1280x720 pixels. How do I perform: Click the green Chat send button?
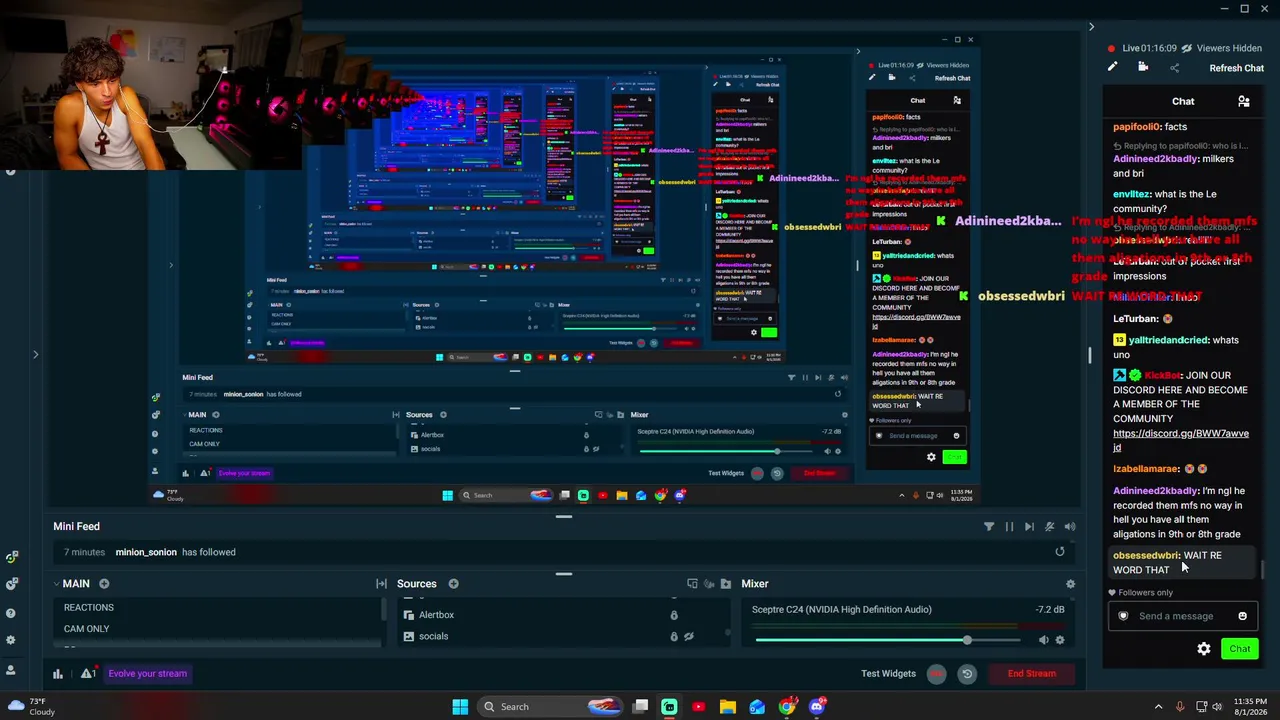click(1240, 649)
